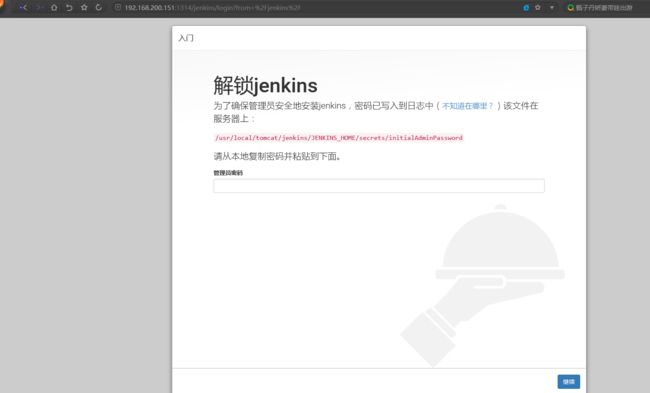Open the dropdown arrow beside the star
Image resolution: width=650 pixels, height=393 pixels.
pyautogui.click(x=551, y=7)
